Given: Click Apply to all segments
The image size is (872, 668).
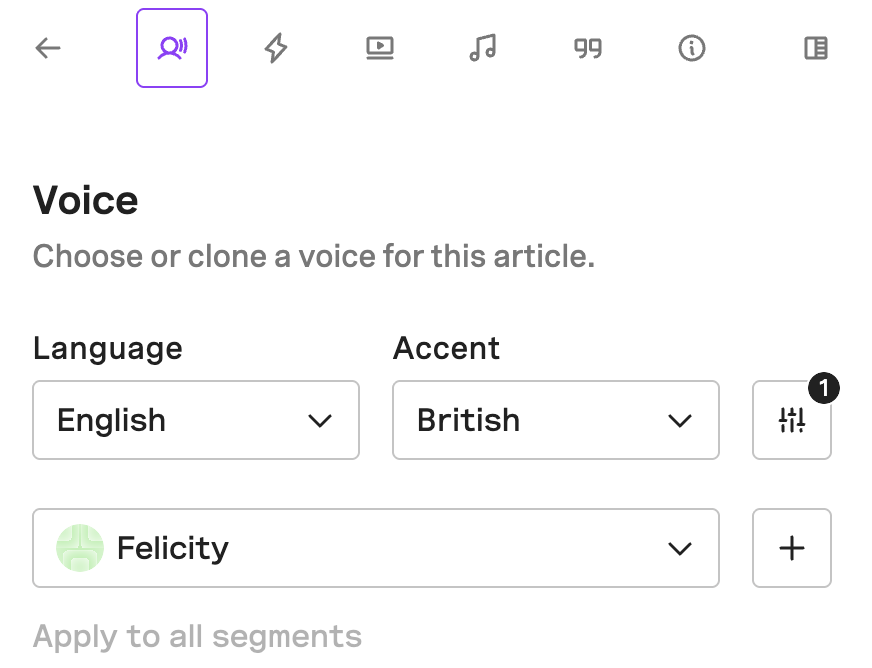Looking at the screenshot, I should [197, 636].
